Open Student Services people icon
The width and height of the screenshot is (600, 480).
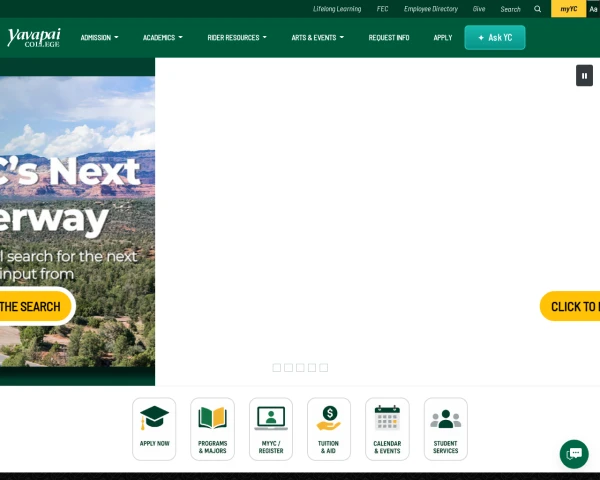[x=445, y=429]
